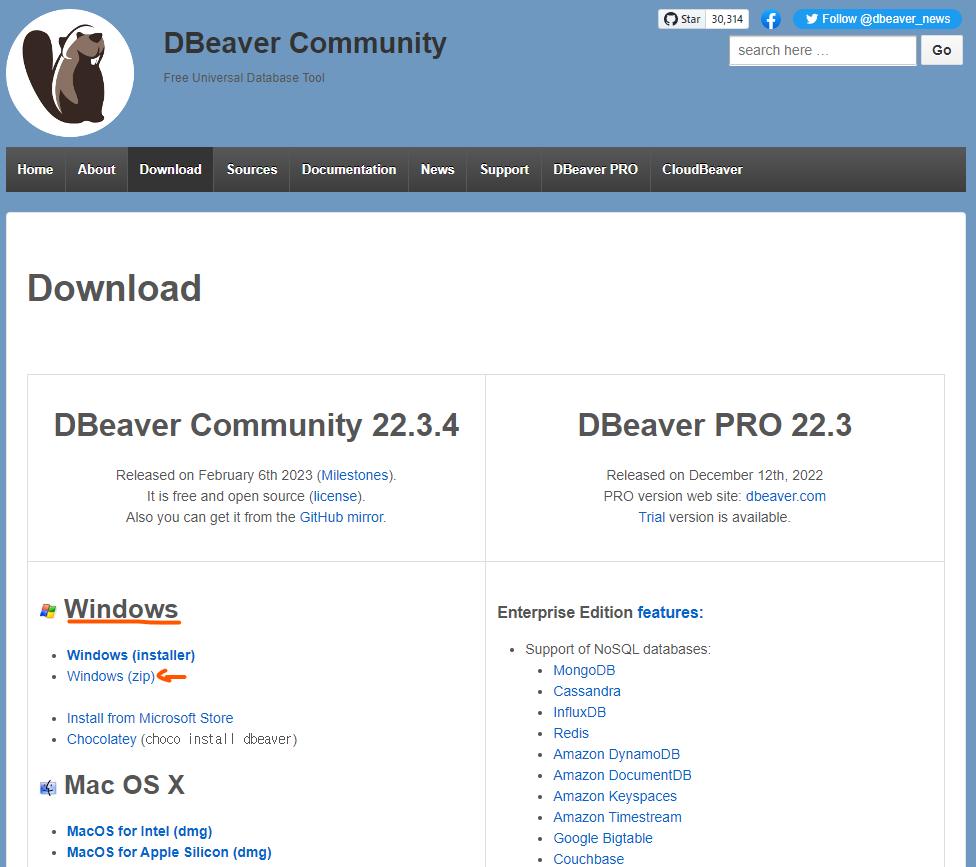976x867 pixels.
Task: Select the Download menu item
Action: click(171, 169)
